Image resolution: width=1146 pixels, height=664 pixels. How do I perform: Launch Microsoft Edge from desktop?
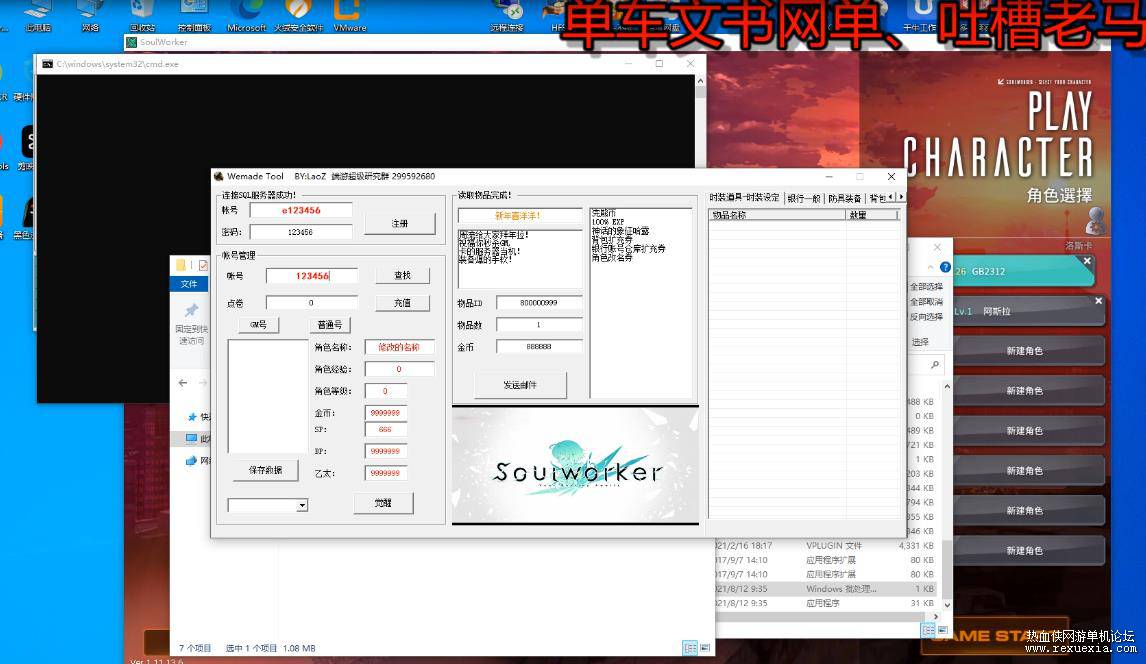pos(246,15)
